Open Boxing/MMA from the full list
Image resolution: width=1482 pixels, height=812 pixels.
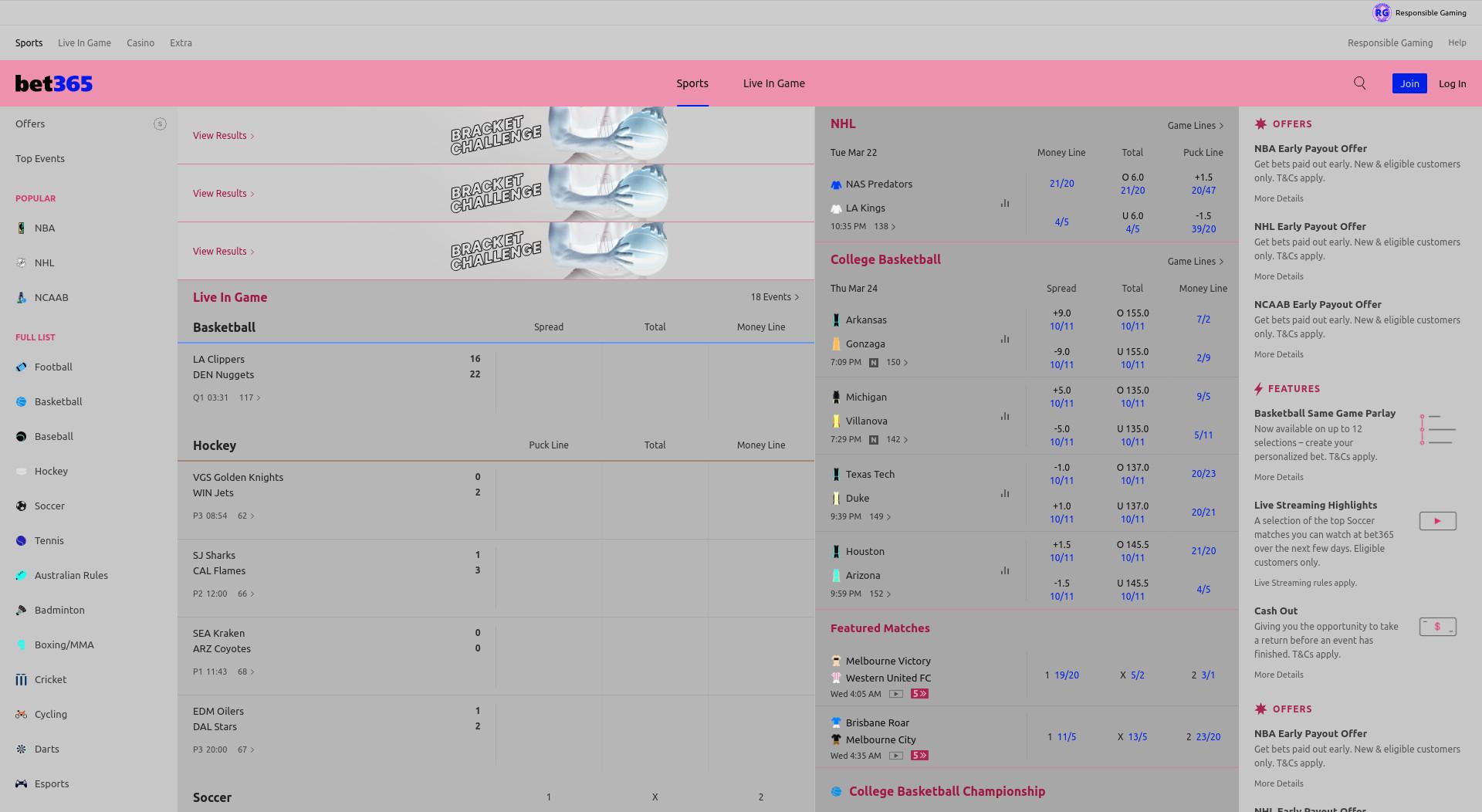(x=64, y=645)
